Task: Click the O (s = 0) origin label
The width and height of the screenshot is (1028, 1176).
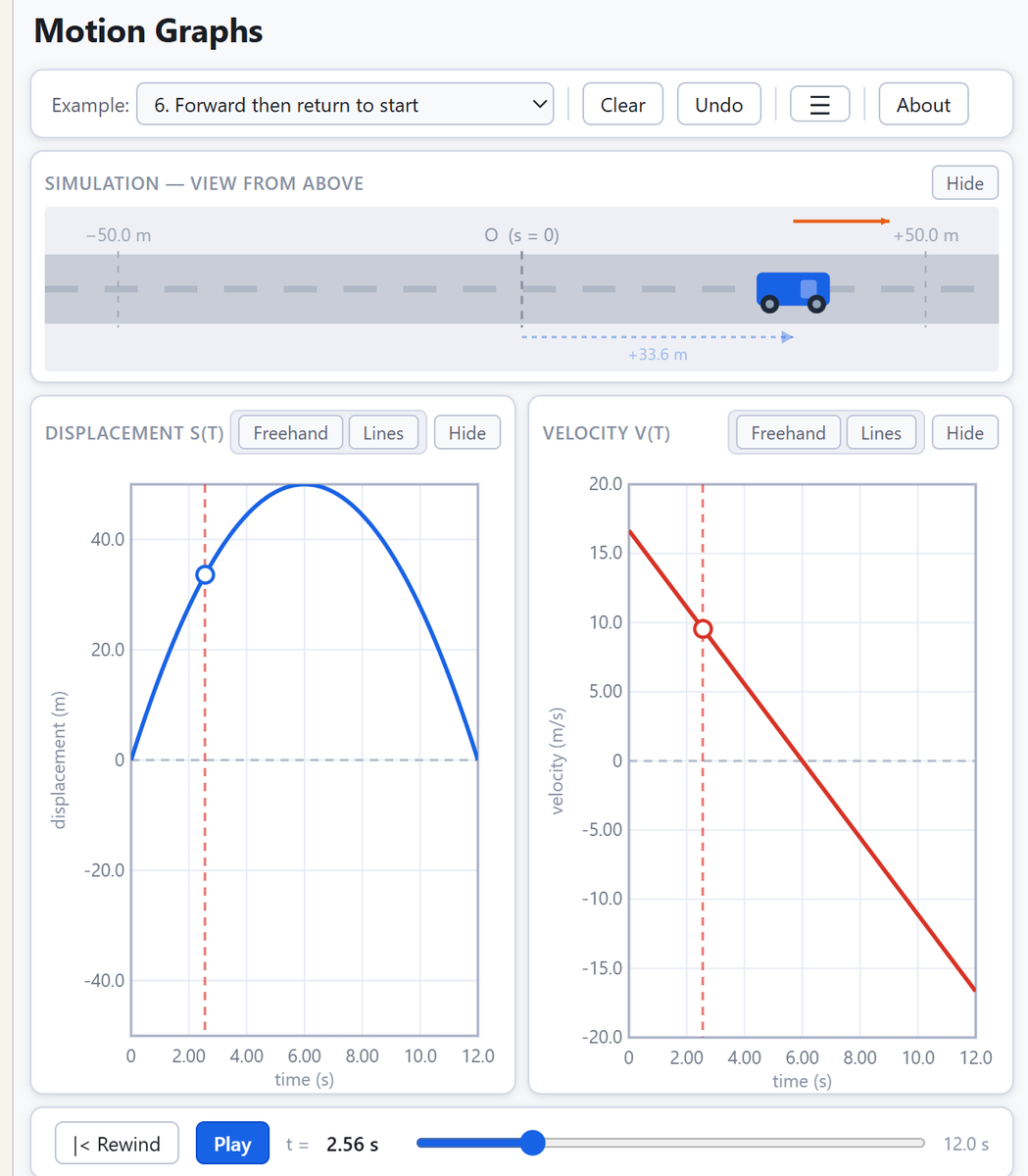Action: click(521, 235)
